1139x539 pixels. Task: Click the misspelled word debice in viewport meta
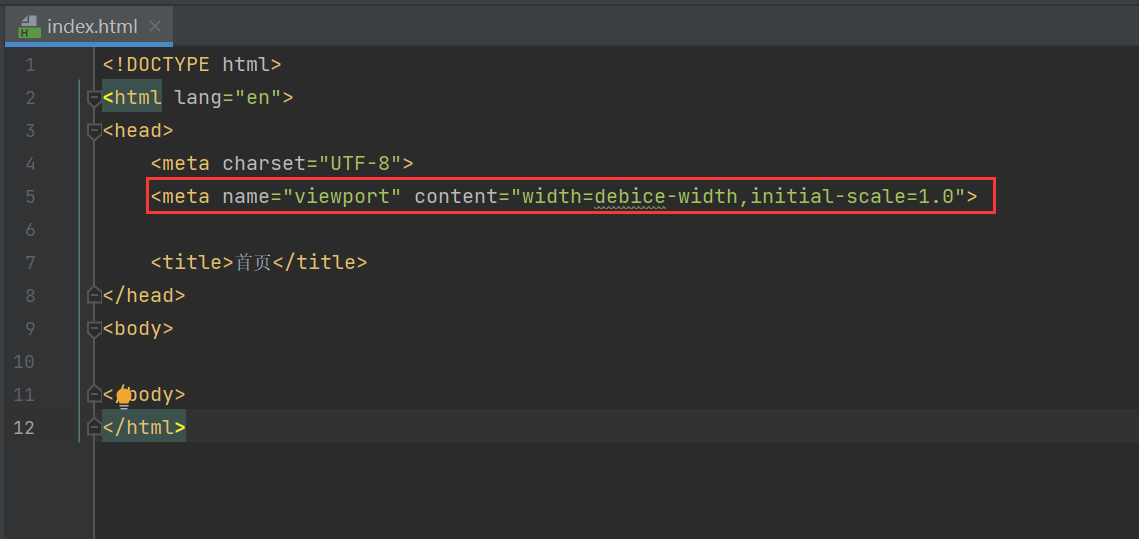tap(630, 196)
